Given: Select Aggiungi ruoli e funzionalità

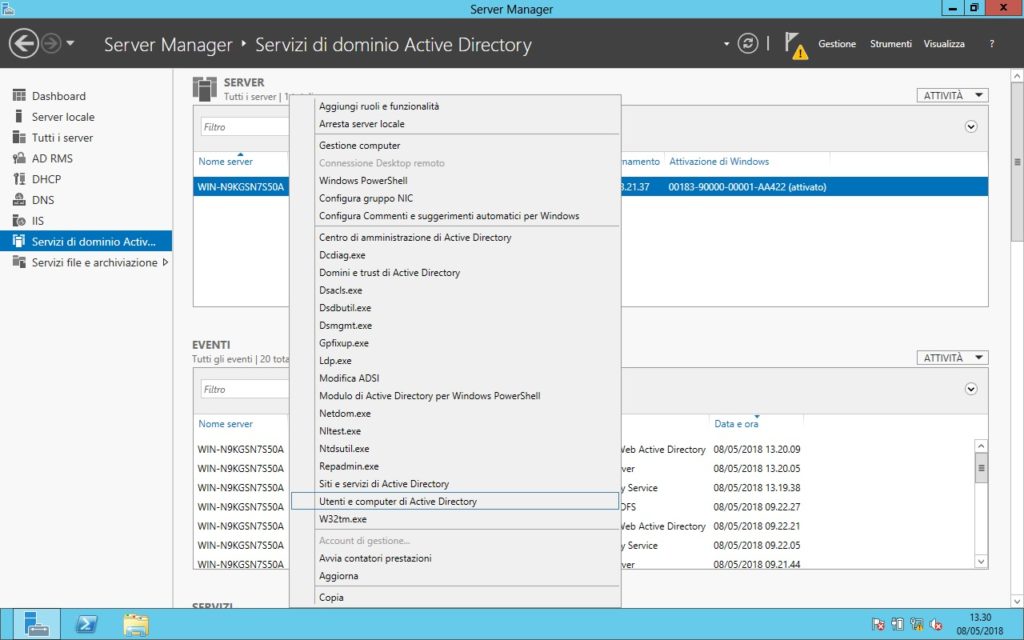Looking at the screenshot, I should [x=455, y=106].
